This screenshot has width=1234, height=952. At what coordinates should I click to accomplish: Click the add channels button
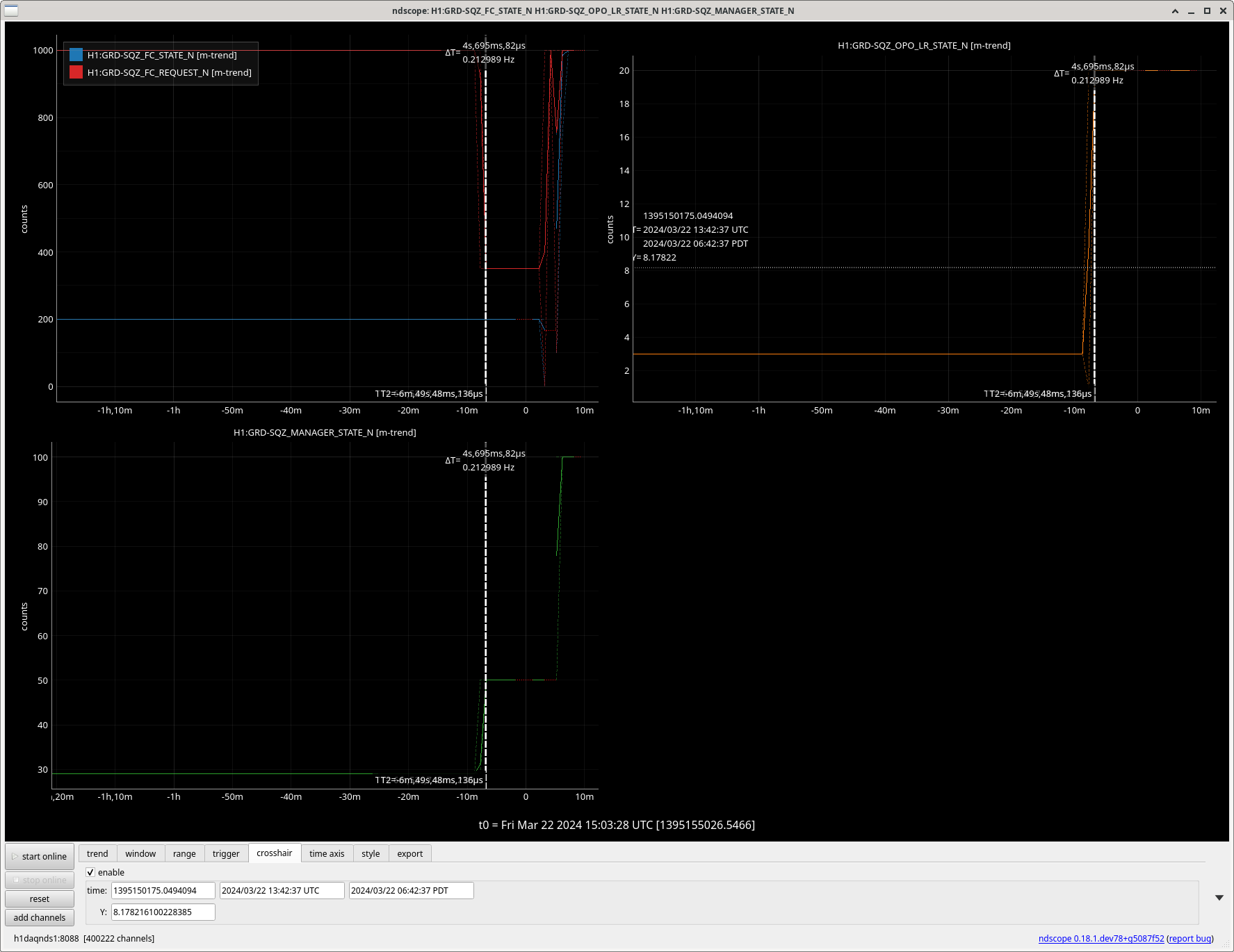coord(40,917)
